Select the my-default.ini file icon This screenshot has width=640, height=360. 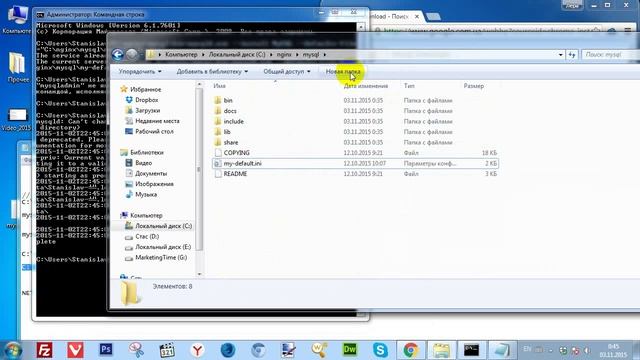[x=218, y=163]
